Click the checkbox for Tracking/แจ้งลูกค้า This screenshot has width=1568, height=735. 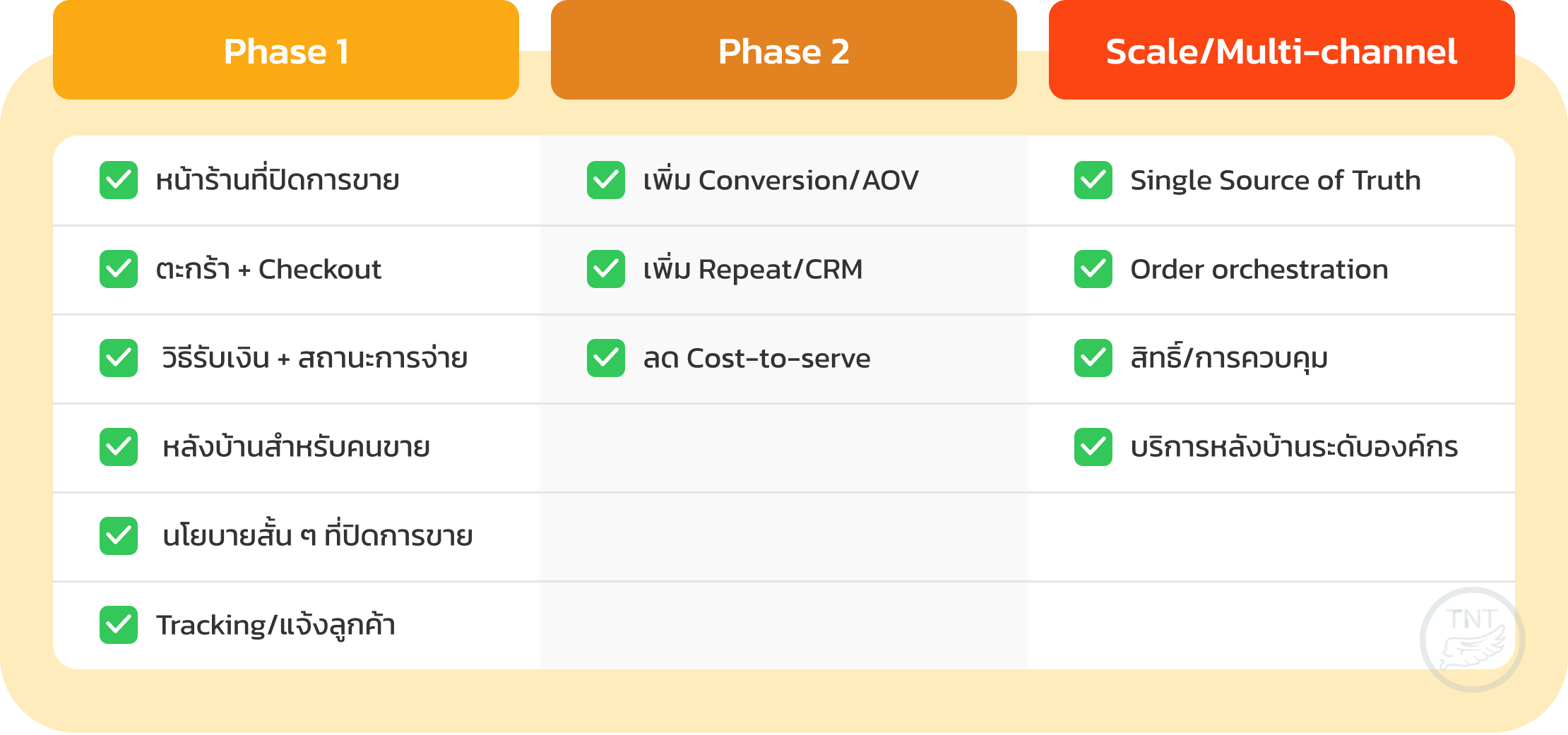click(118, 625)
